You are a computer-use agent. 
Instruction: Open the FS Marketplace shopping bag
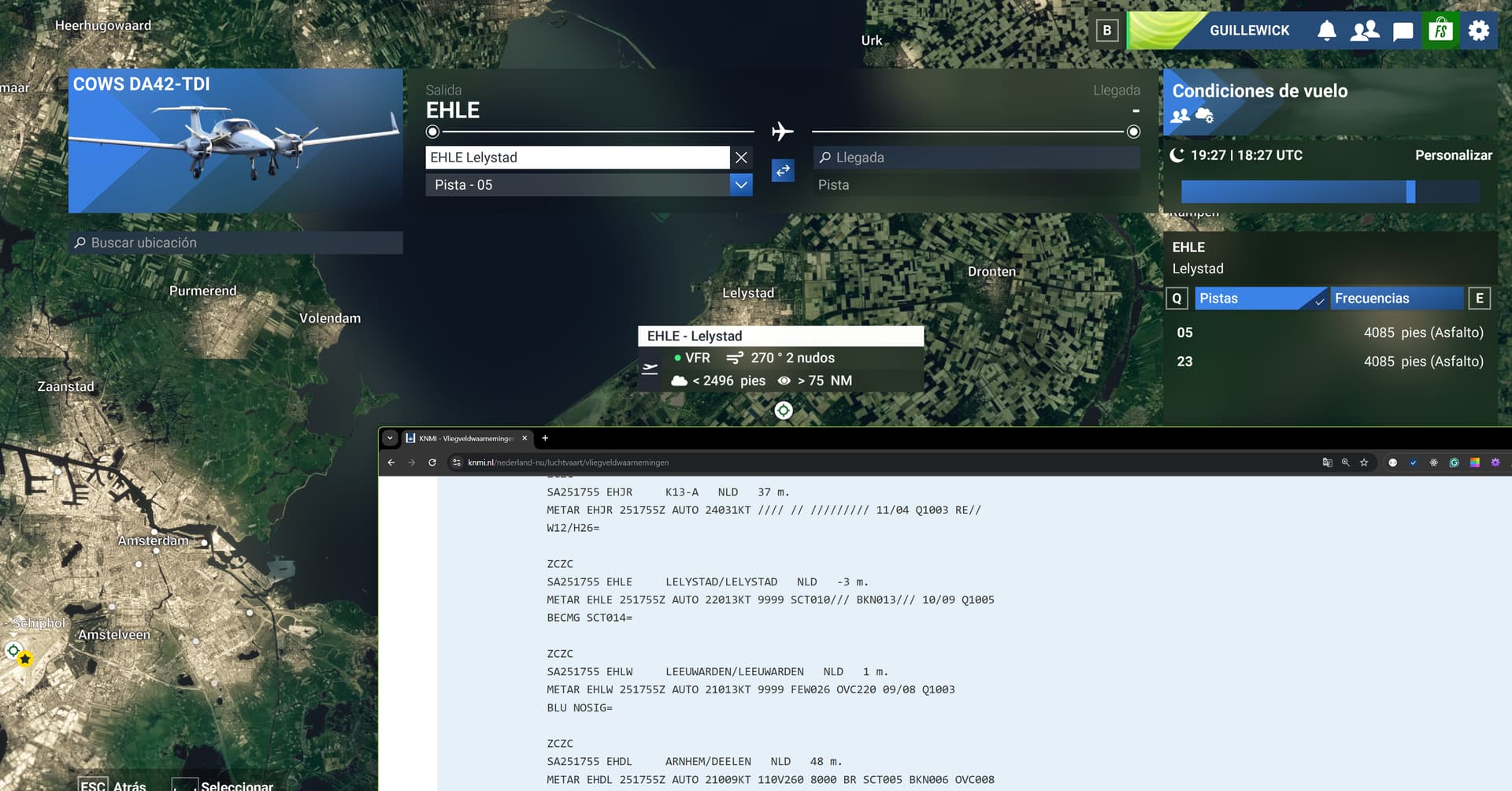point(1440,31)
